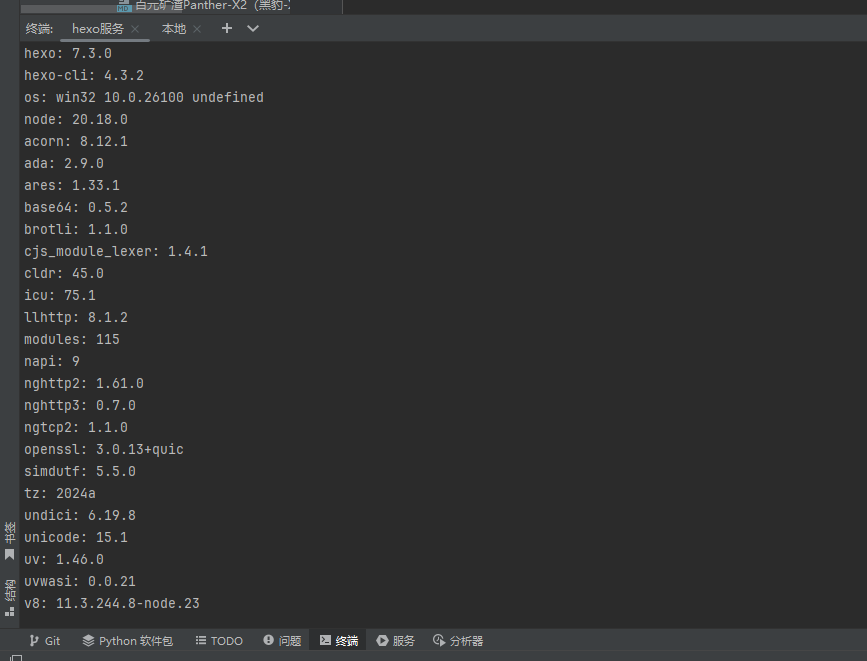Show the TODO tool window
Screen dimensions: 867x661
click(x=219, y=641)
